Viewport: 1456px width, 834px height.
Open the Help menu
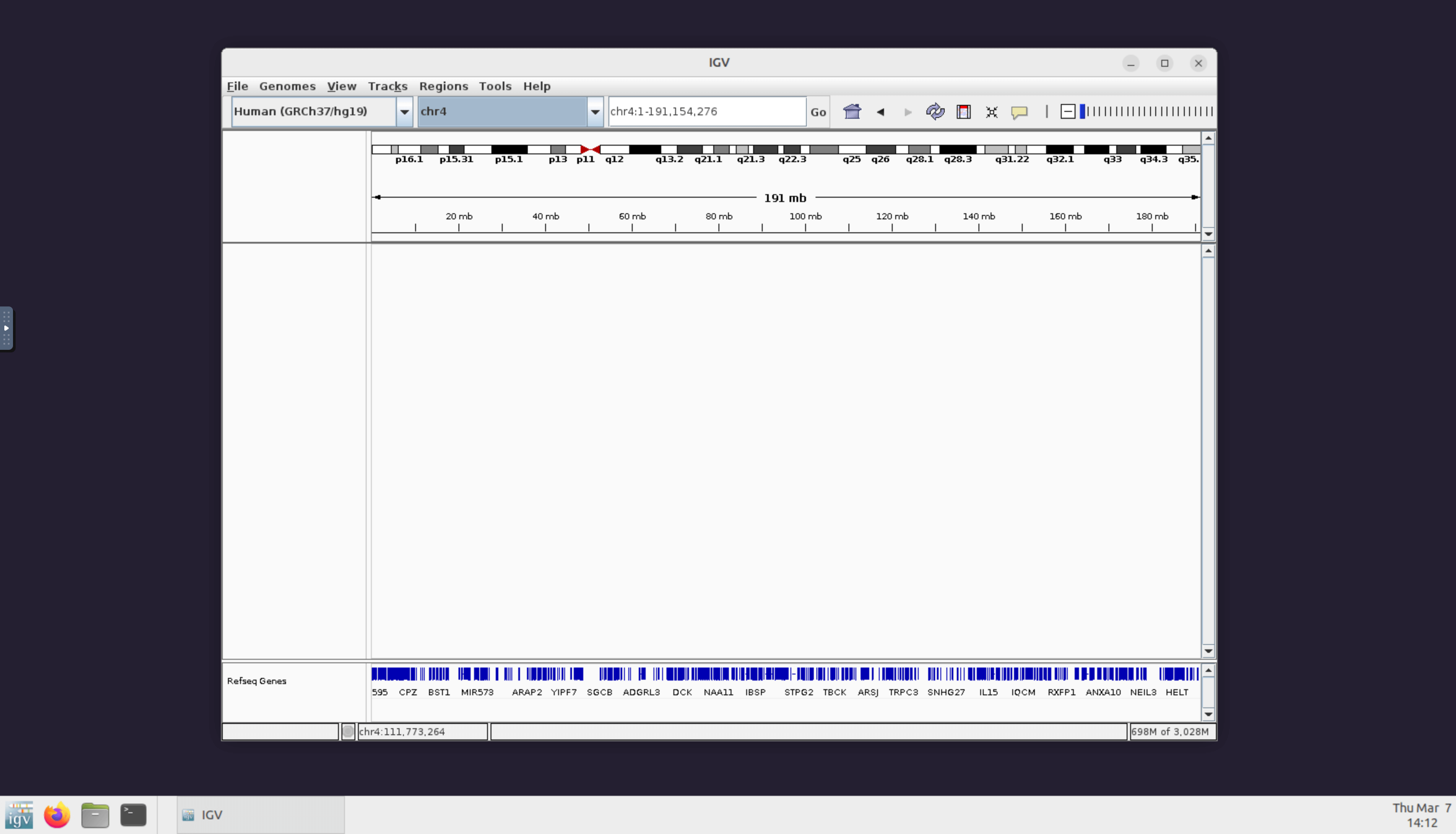[x=536, y=86]
